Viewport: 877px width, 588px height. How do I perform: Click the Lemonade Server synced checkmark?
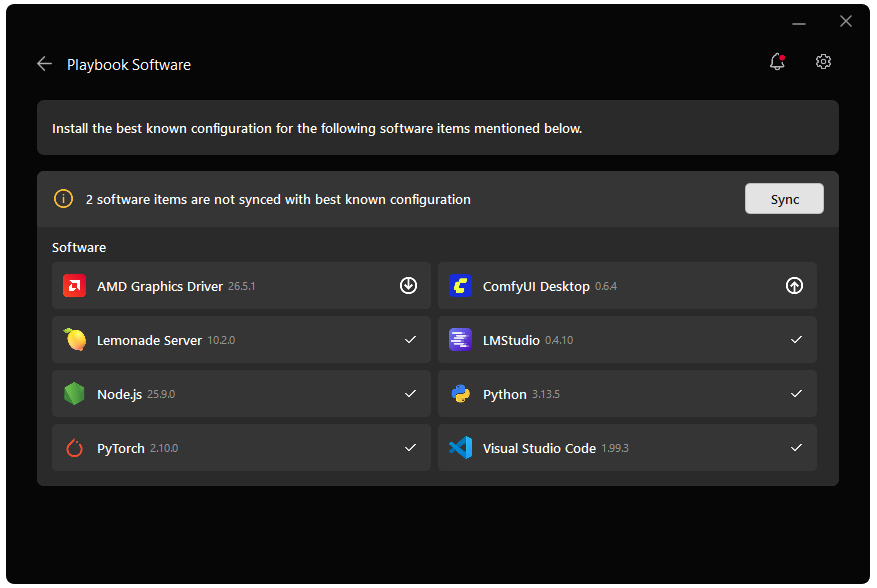(410, 340)
